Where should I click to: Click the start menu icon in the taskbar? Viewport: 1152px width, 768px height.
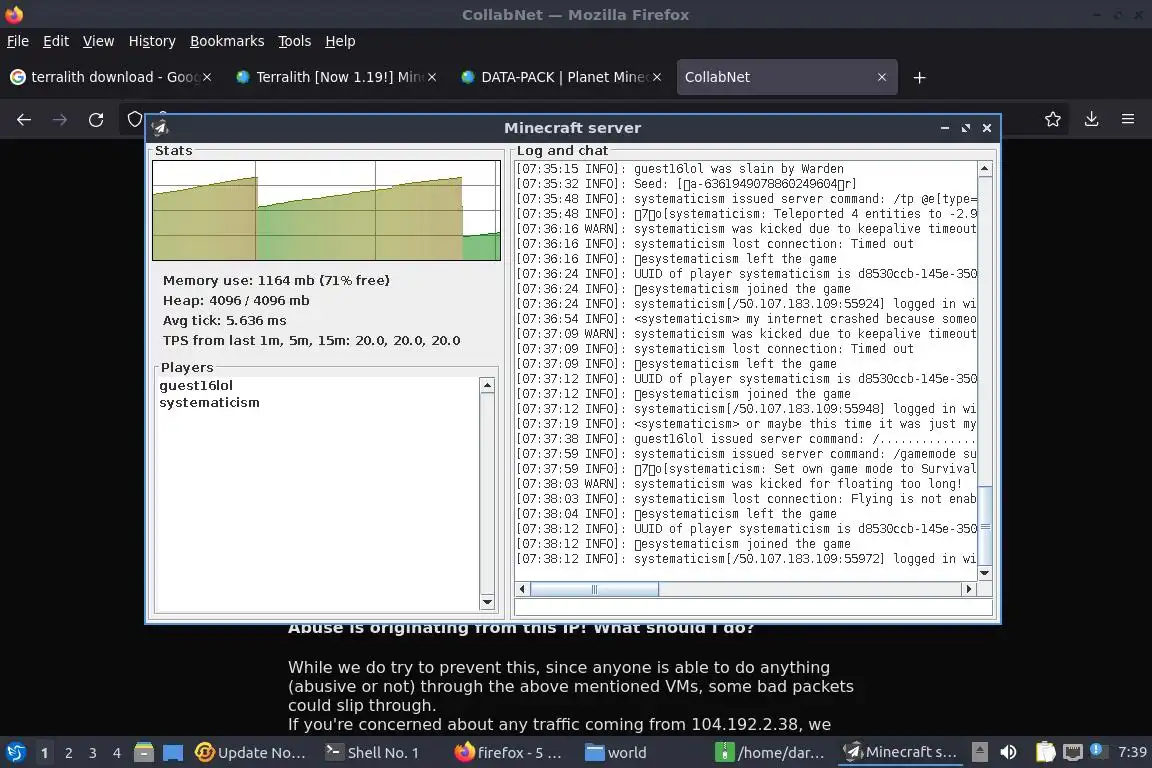(15, 753)
